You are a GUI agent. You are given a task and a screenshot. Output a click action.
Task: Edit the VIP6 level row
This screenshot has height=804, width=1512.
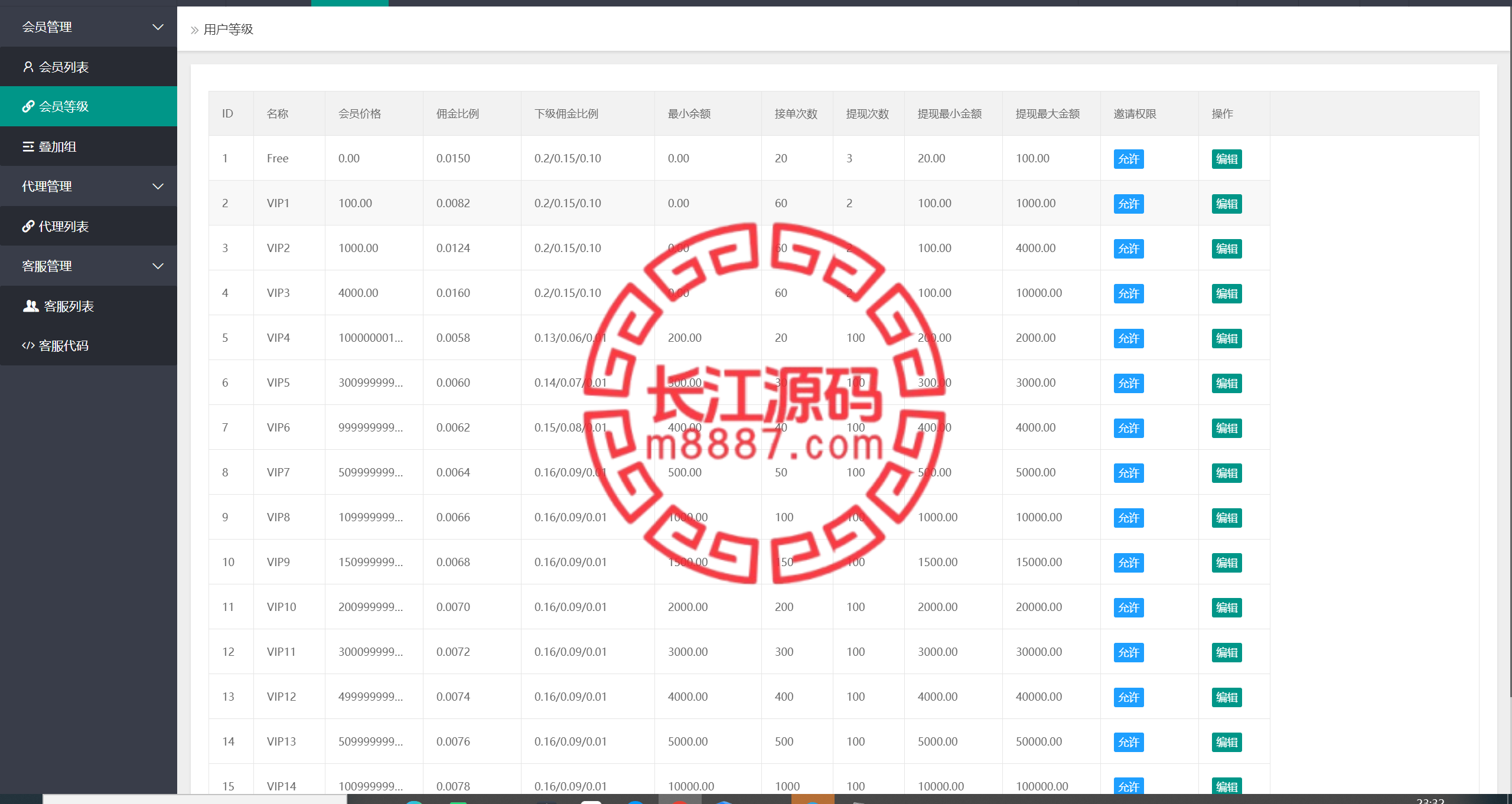(x=1227, y=428)
